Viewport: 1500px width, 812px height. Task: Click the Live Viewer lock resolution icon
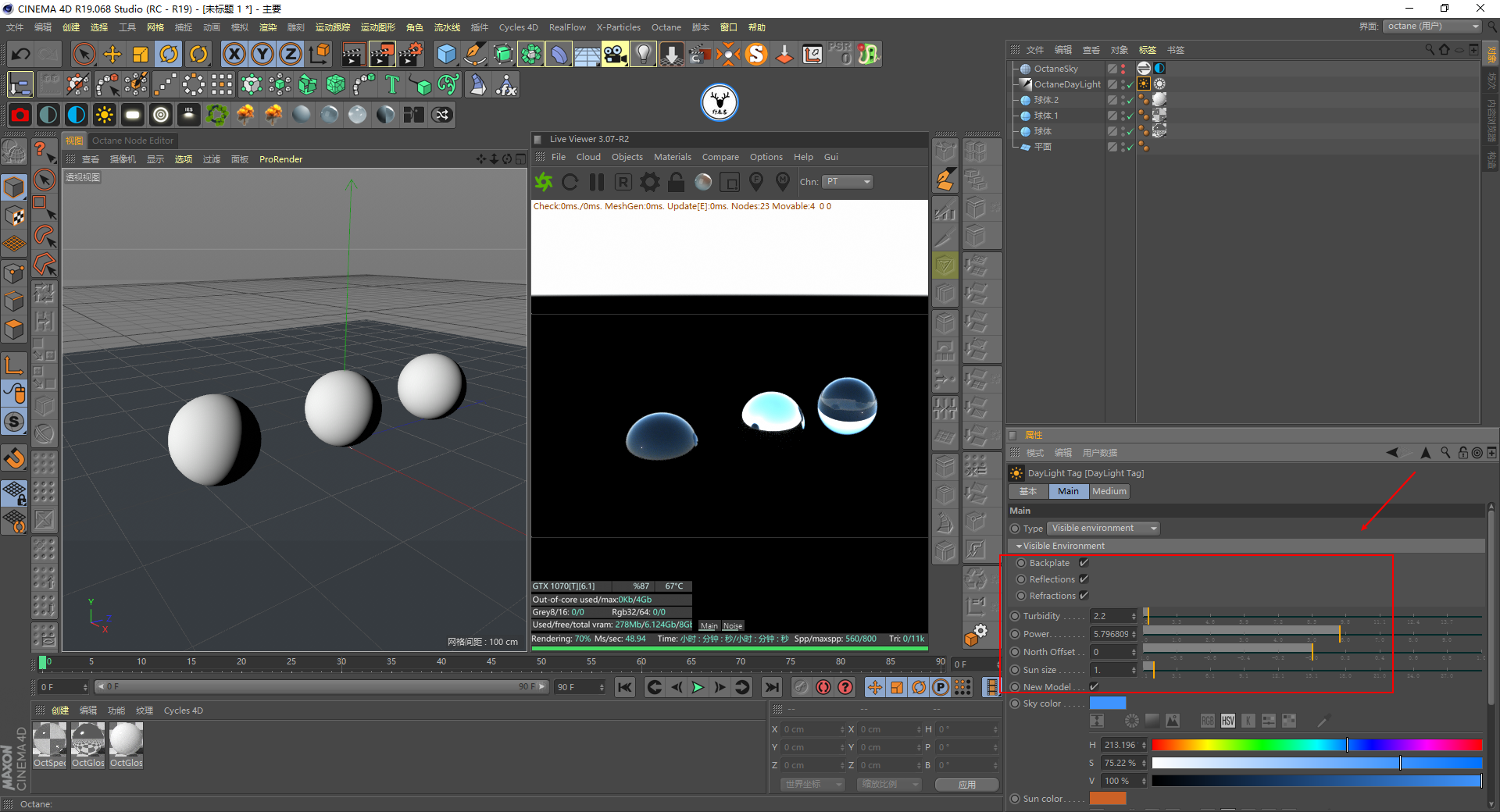(677, 182)
